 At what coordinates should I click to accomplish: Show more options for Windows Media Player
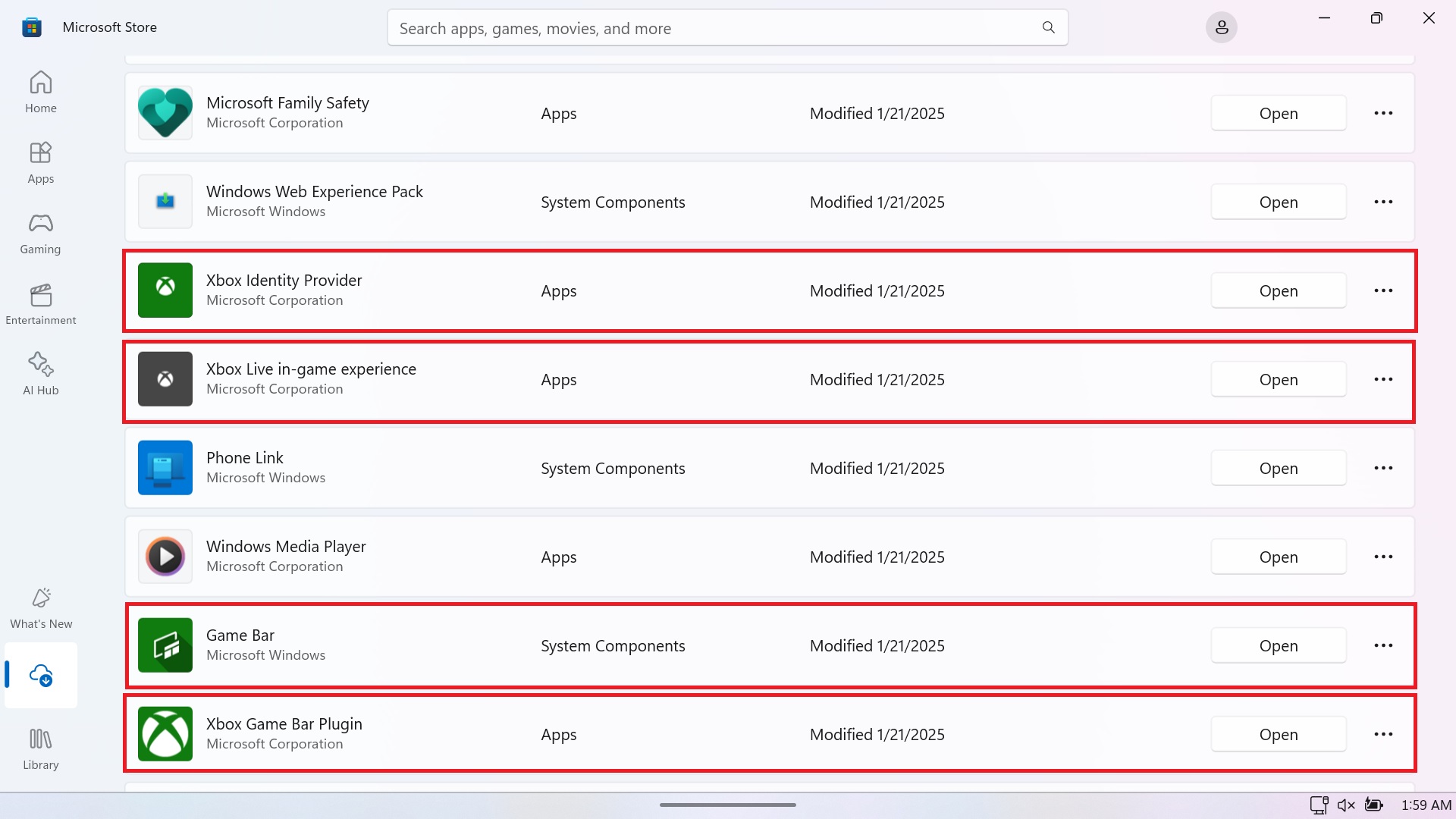point(1382,557)
